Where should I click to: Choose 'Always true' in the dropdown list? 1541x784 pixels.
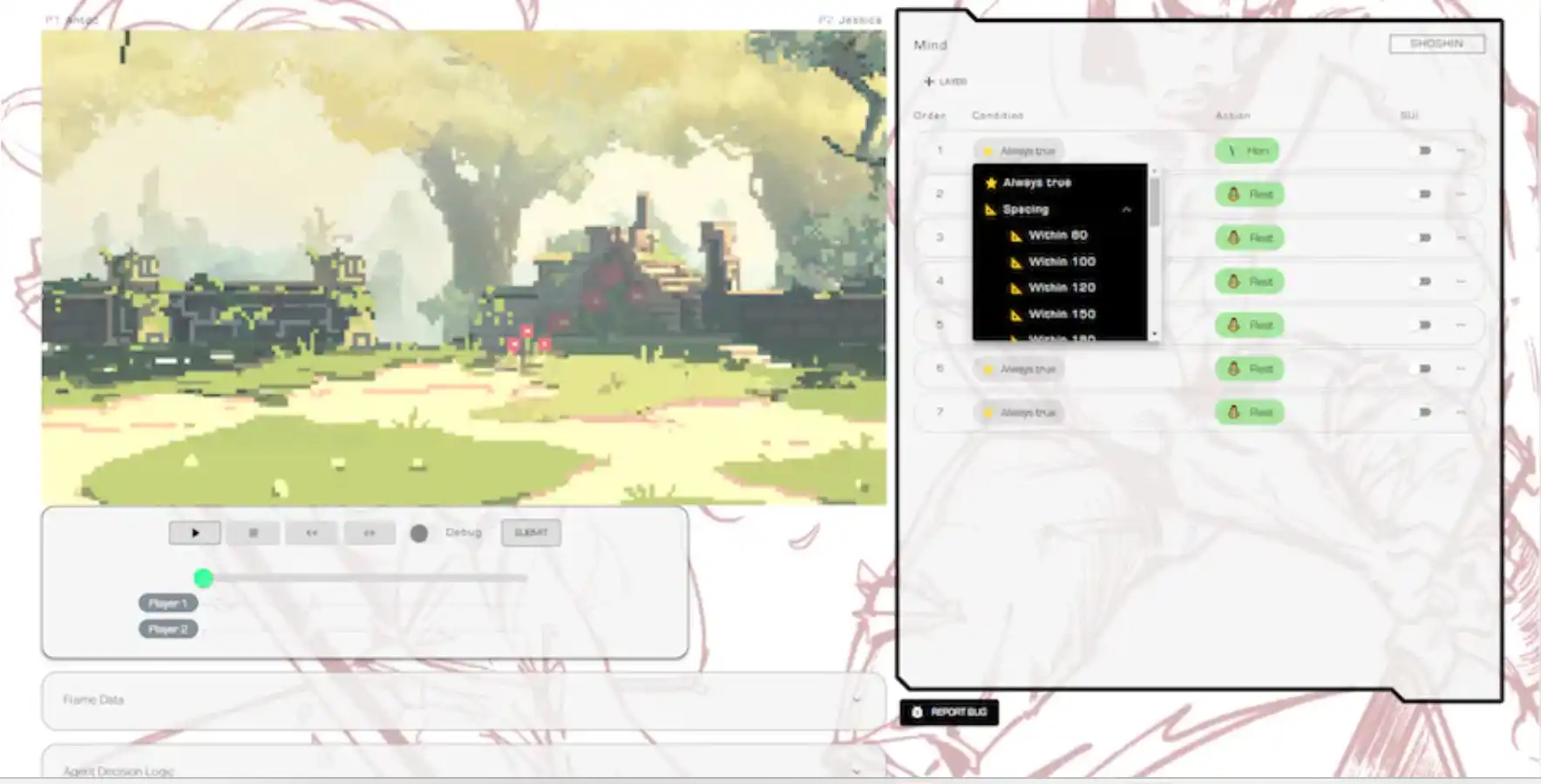click(1036, 183)
